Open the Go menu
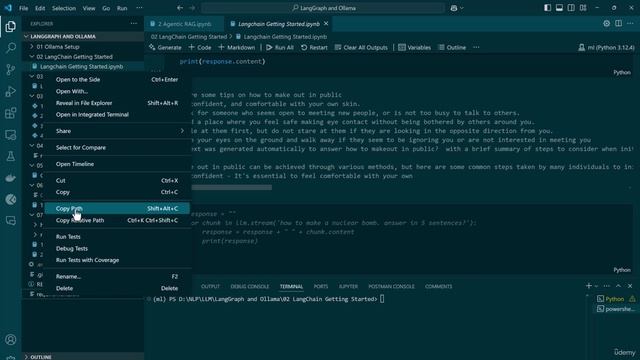 pos(106,8)
